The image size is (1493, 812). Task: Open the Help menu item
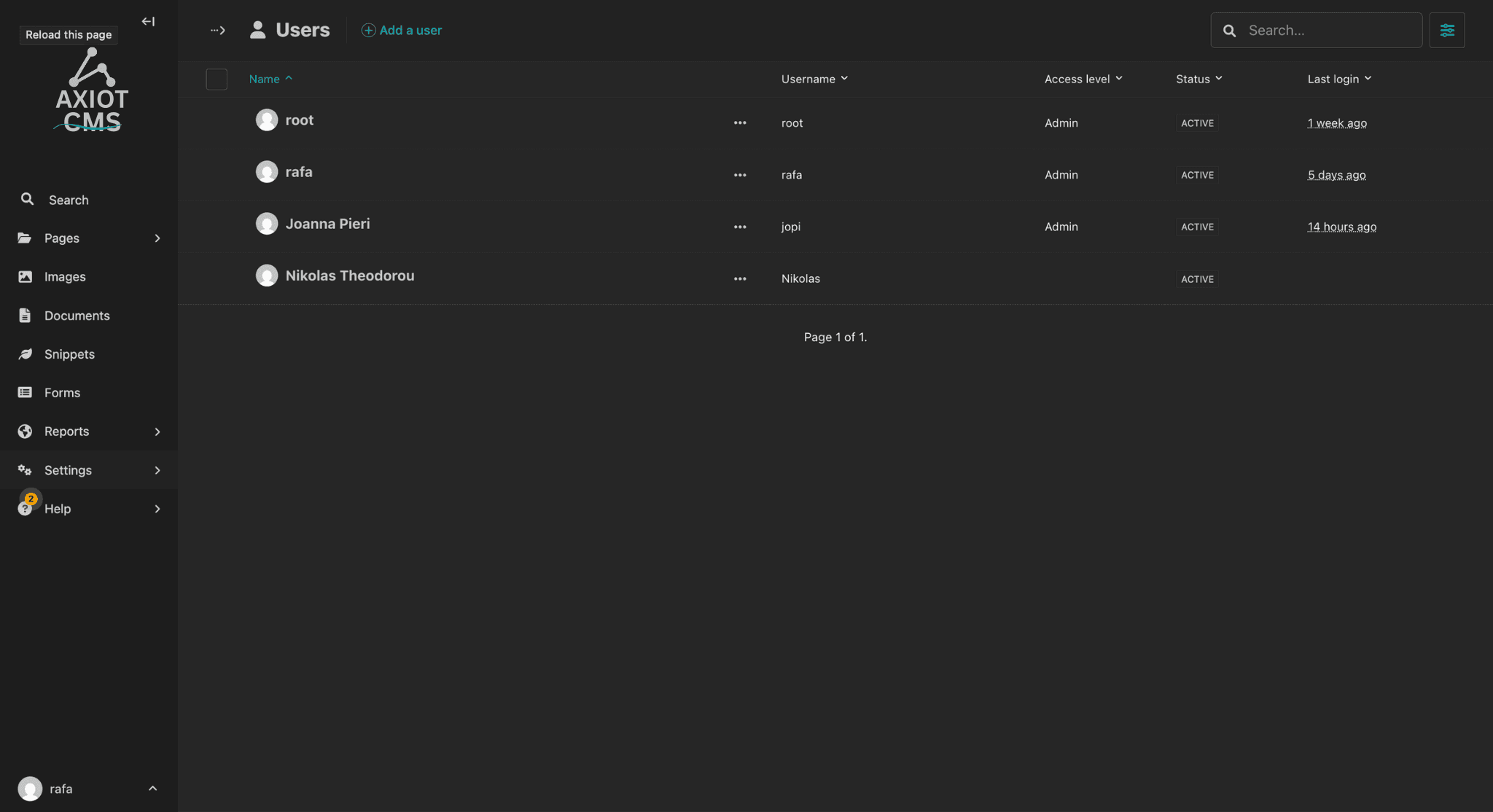(59, 508)
